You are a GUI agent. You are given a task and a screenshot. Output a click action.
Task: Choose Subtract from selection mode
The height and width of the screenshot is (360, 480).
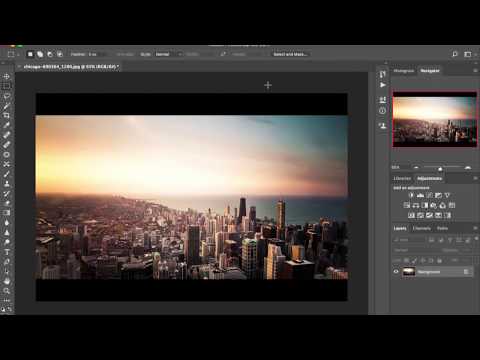click(50, 54)
